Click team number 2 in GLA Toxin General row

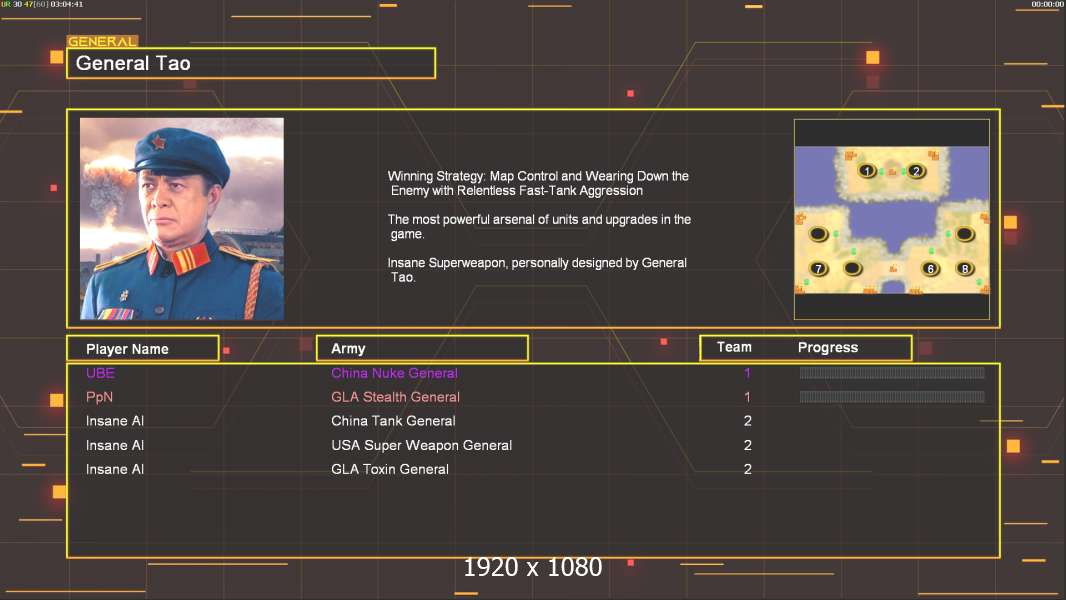click(748, 469)
